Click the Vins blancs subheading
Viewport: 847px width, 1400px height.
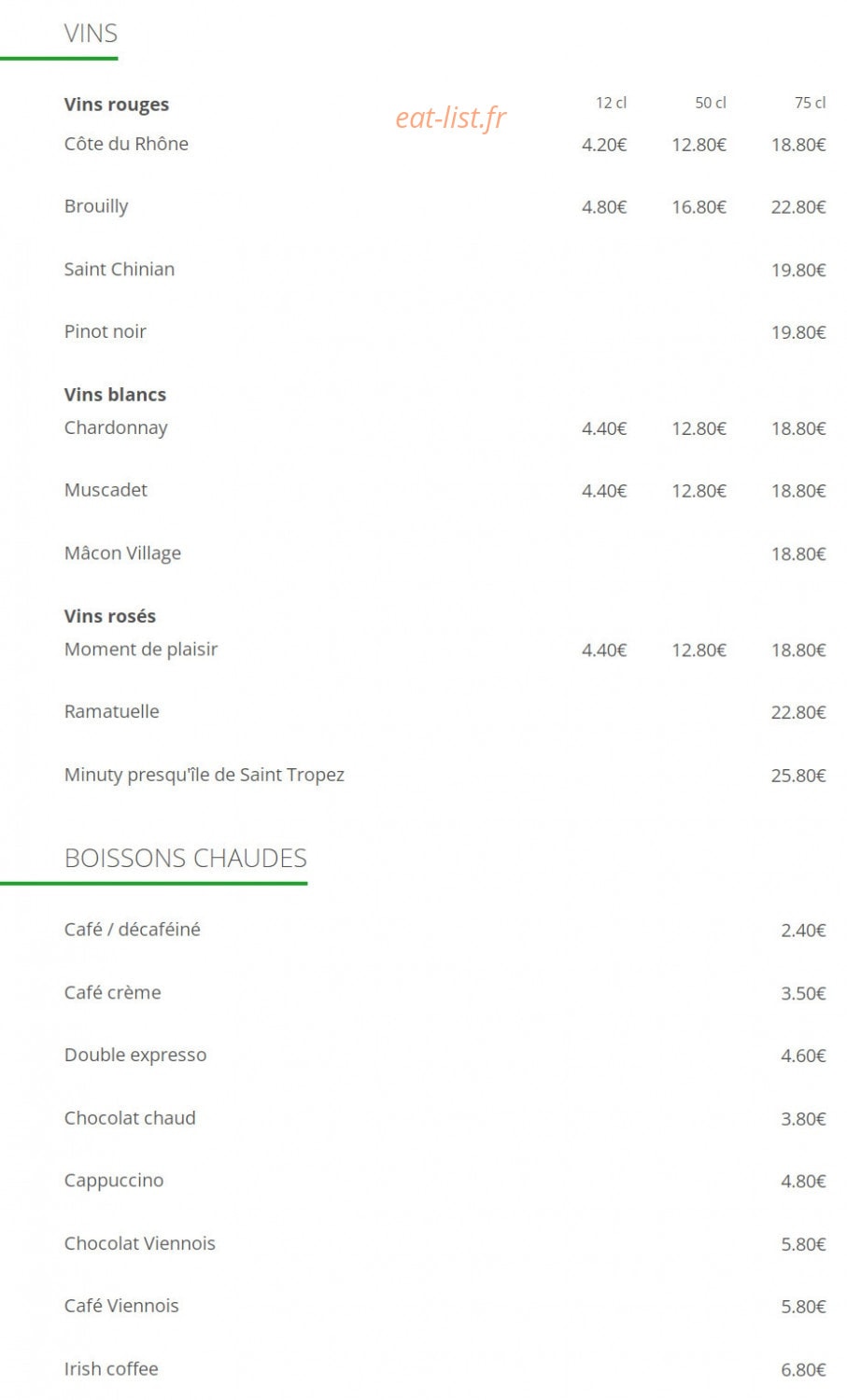pos(115,395)
